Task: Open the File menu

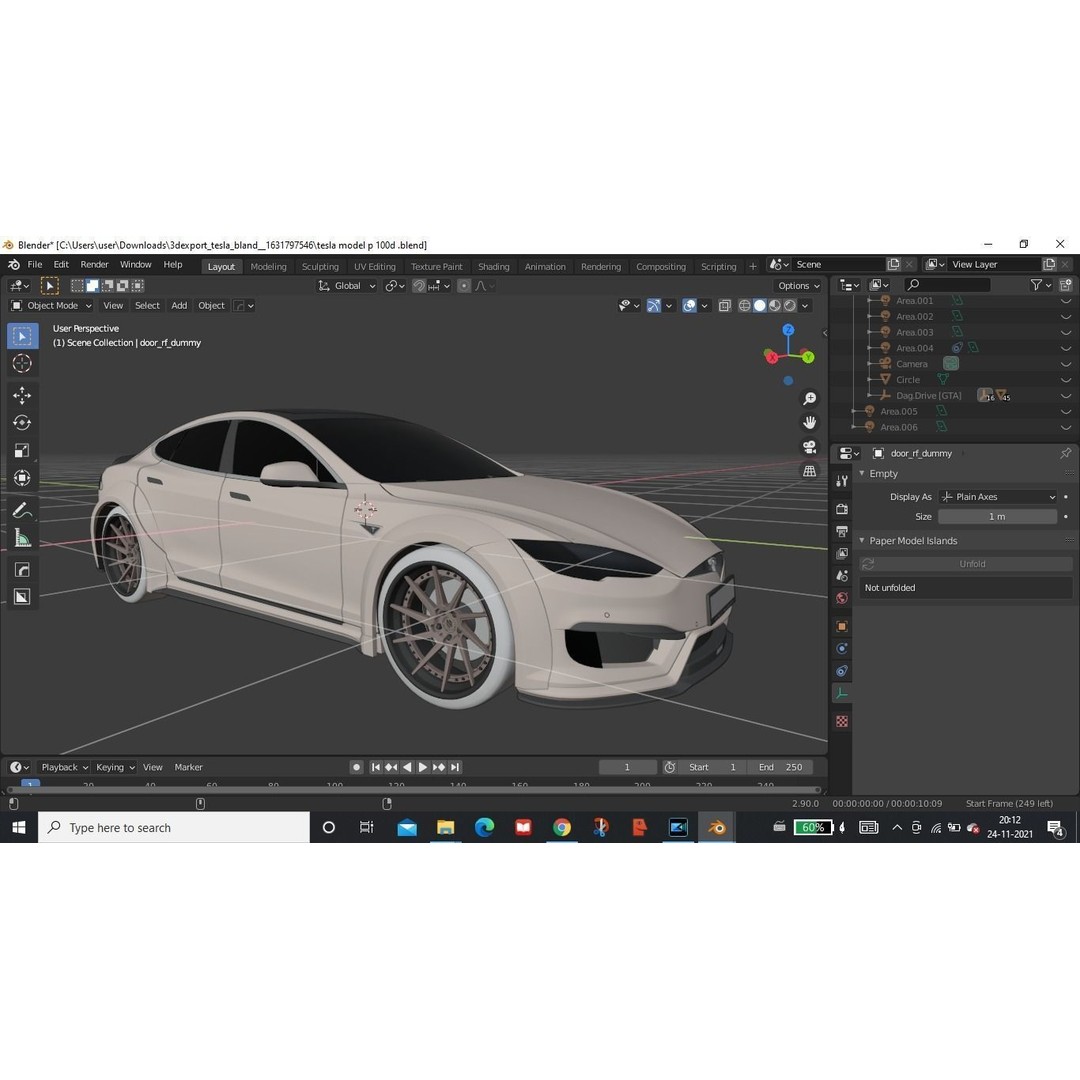Action: point(34,264)
